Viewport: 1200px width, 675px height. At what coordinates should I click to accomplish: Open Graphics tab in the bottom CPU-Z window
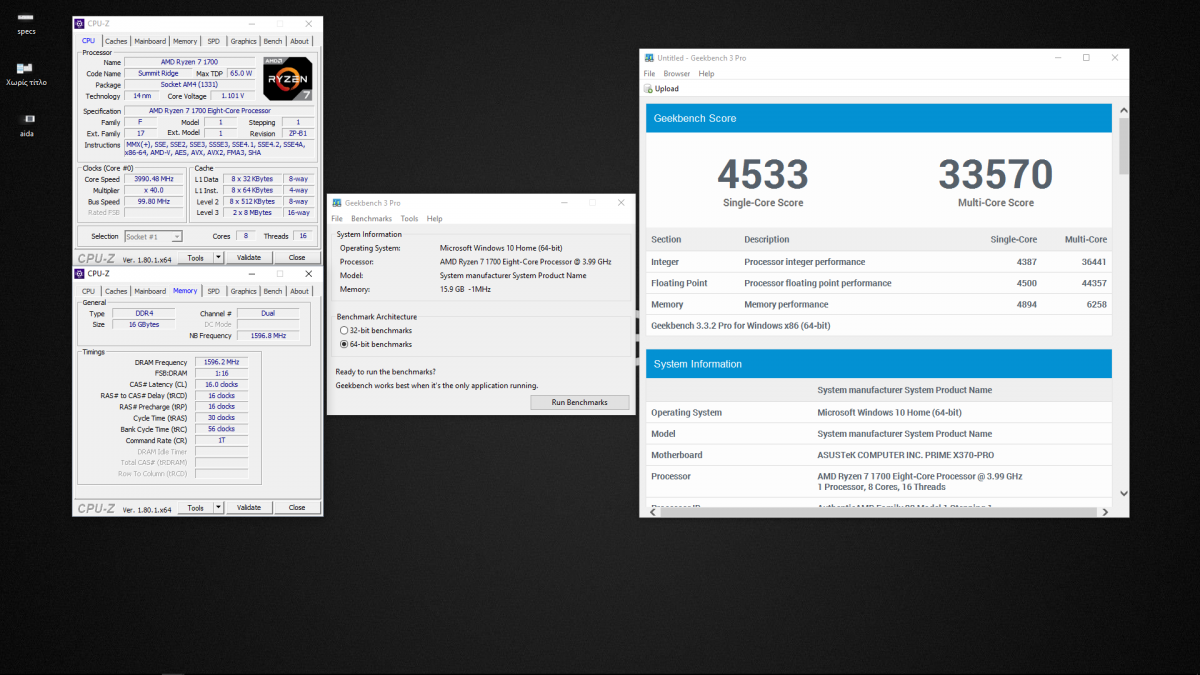click(243, 291)
